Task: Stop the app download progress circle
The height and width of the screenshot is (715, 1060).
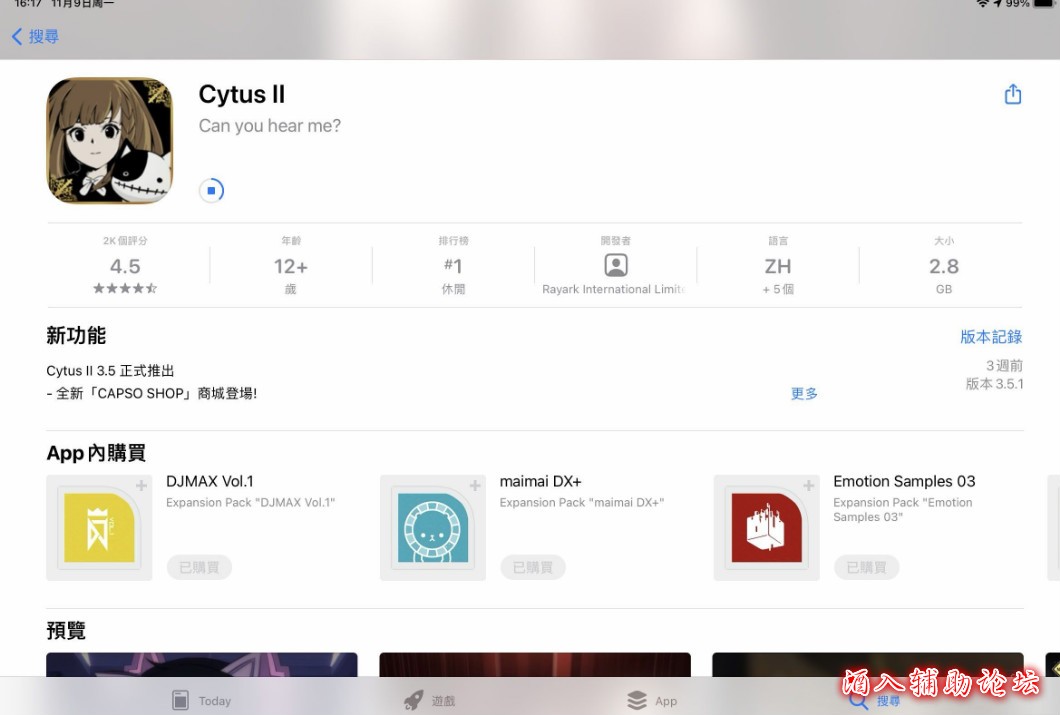Action: [x=211, y=190]
